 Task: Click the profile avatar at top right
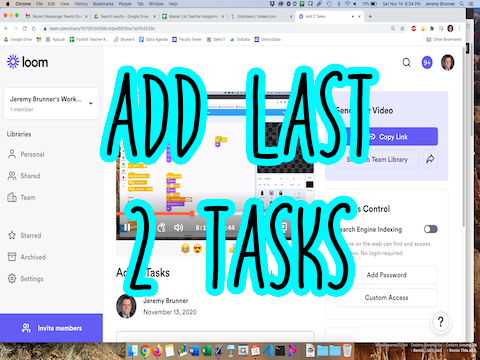pos(447,62)
